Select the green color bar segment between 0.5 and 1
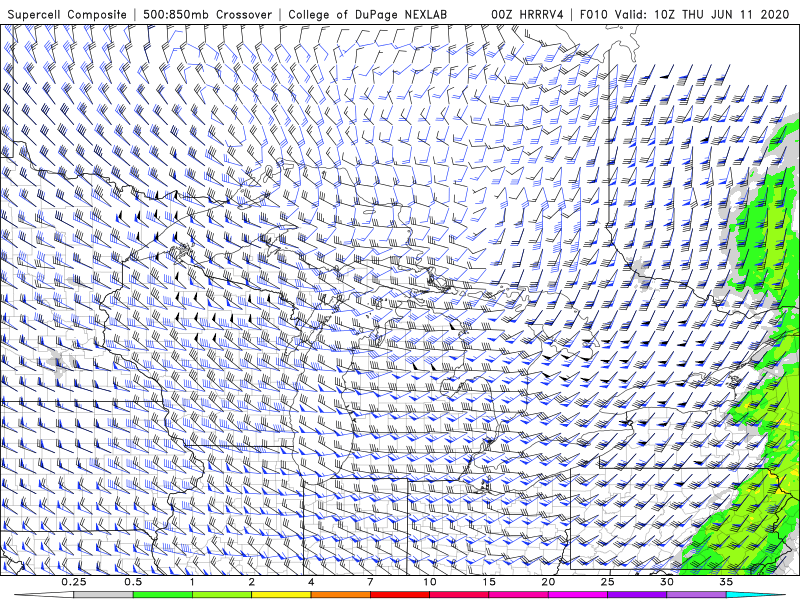 (163, 595)
